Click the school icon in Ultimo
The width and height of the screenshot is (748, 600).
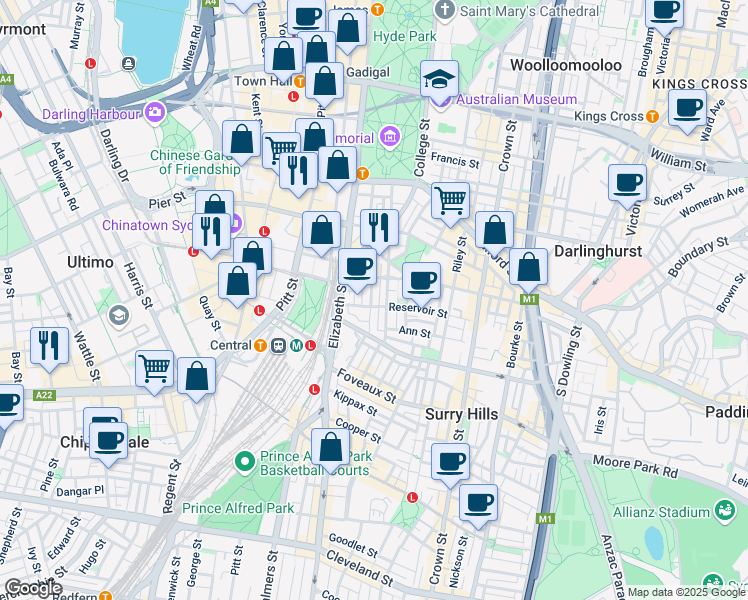click(119, 315)
